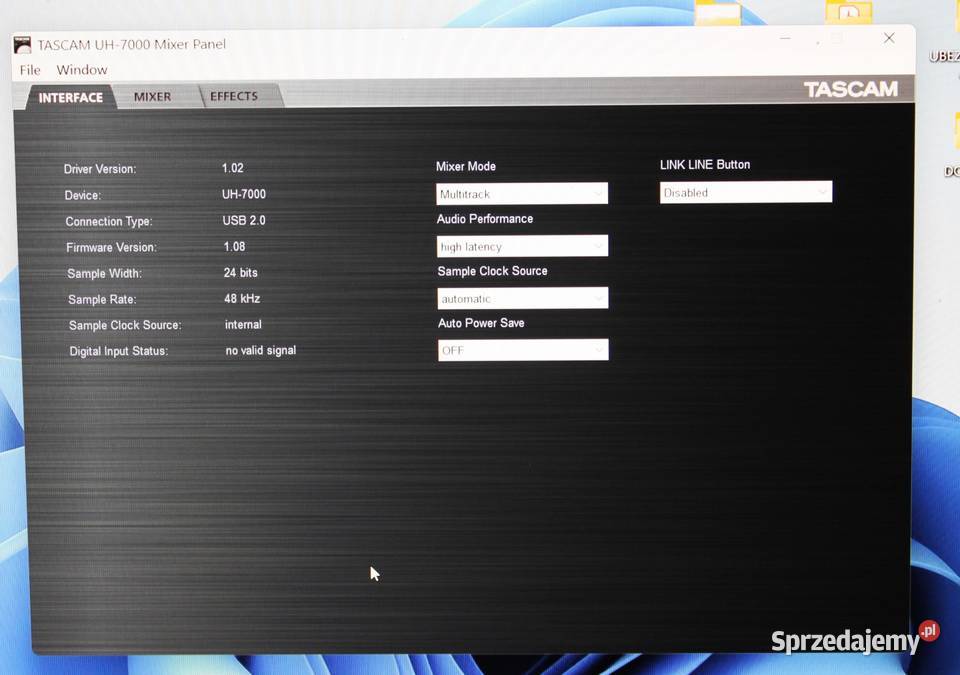The image size is (960, 675).
Task: Click the TASCAM UH-7000 Mixer Panel window title
Action: click(132, 45)
